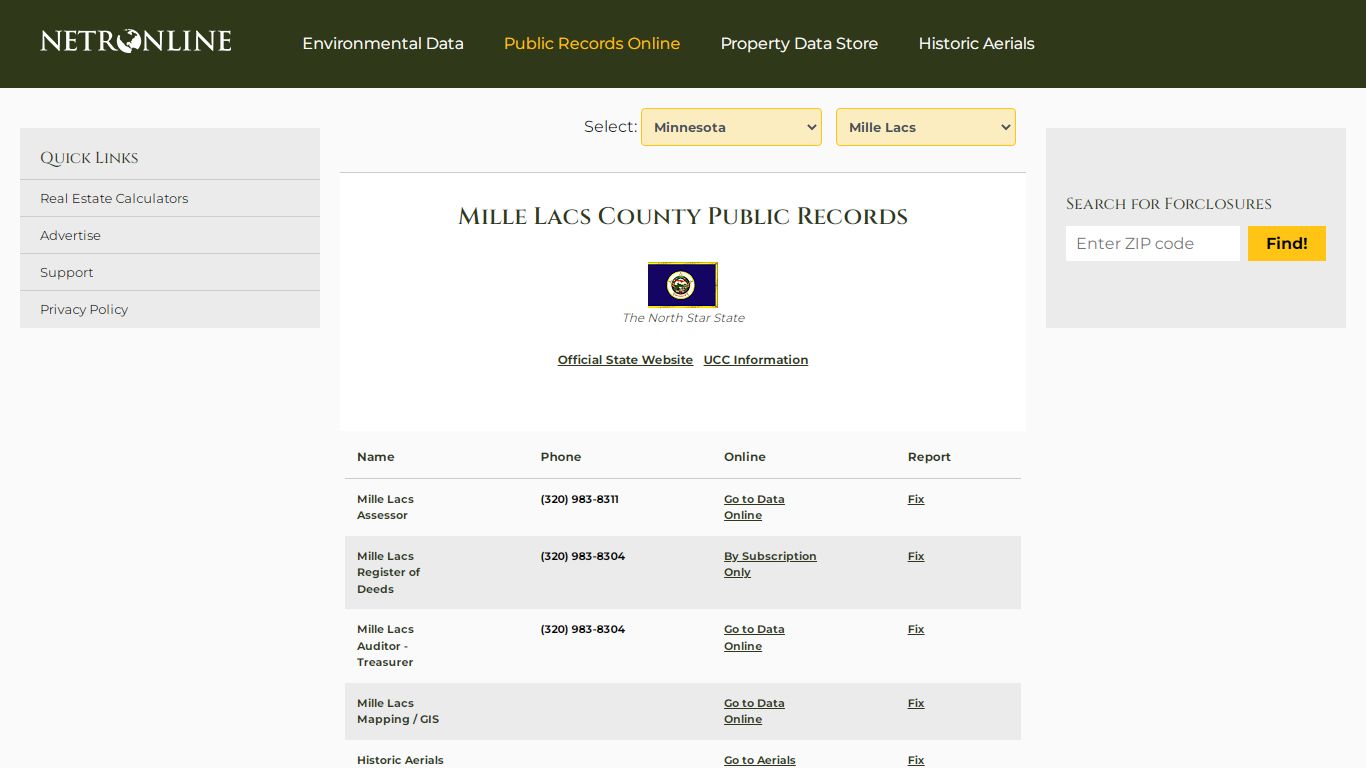This screenshot has height=768, width=1366.
Task: Click the NETRONLINE logo
Action: [136, 41]
